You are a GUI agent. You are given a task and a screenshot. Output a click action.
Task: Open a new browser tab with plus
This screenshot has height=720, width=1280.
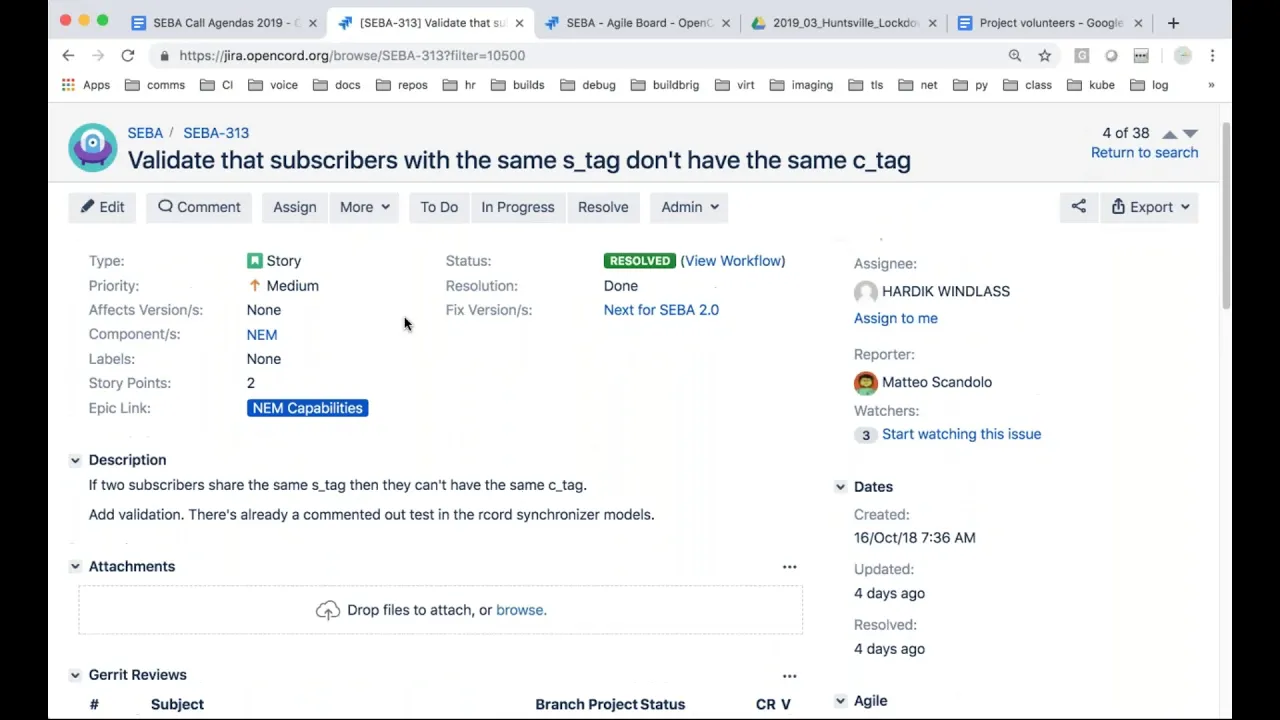click(x=1173, y=23)
